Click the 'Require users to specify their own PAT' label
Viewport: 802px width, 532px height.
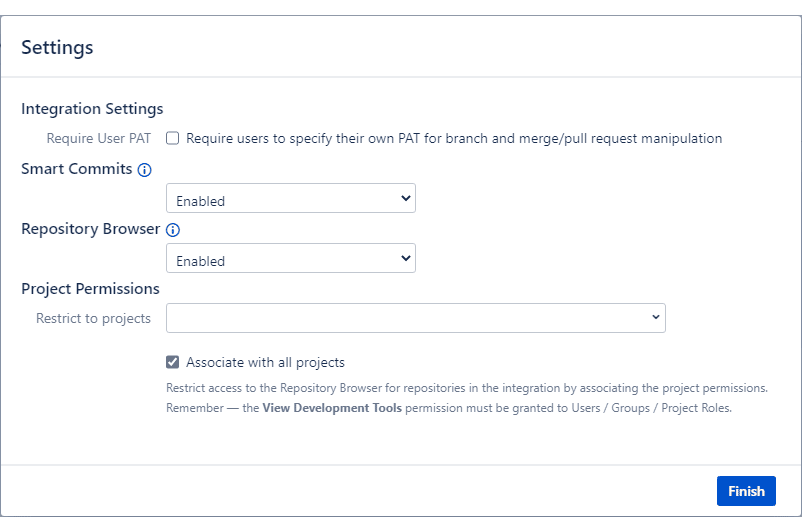tap(454, 139)
